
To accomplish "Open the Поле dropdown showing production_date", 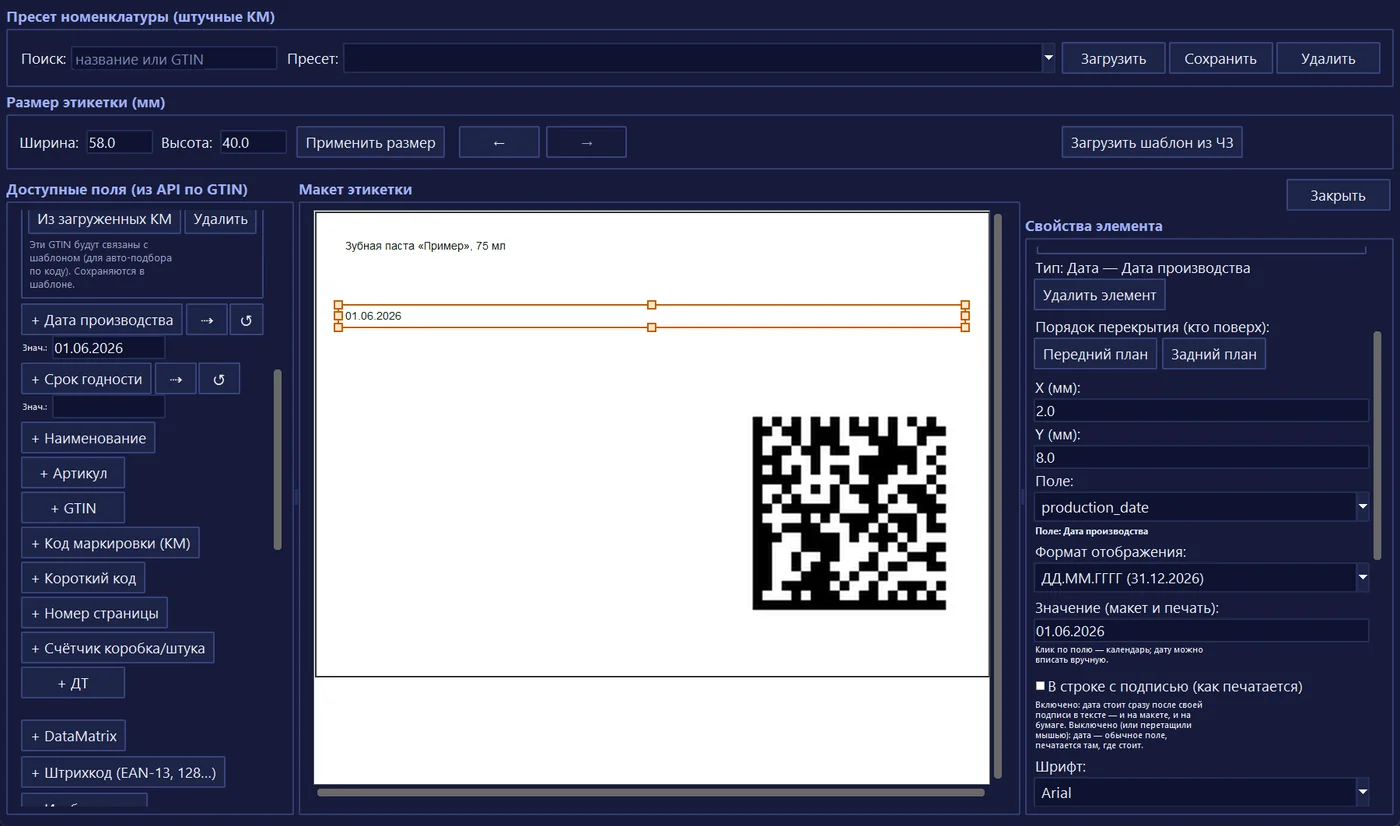I will tap(1362, 507).
